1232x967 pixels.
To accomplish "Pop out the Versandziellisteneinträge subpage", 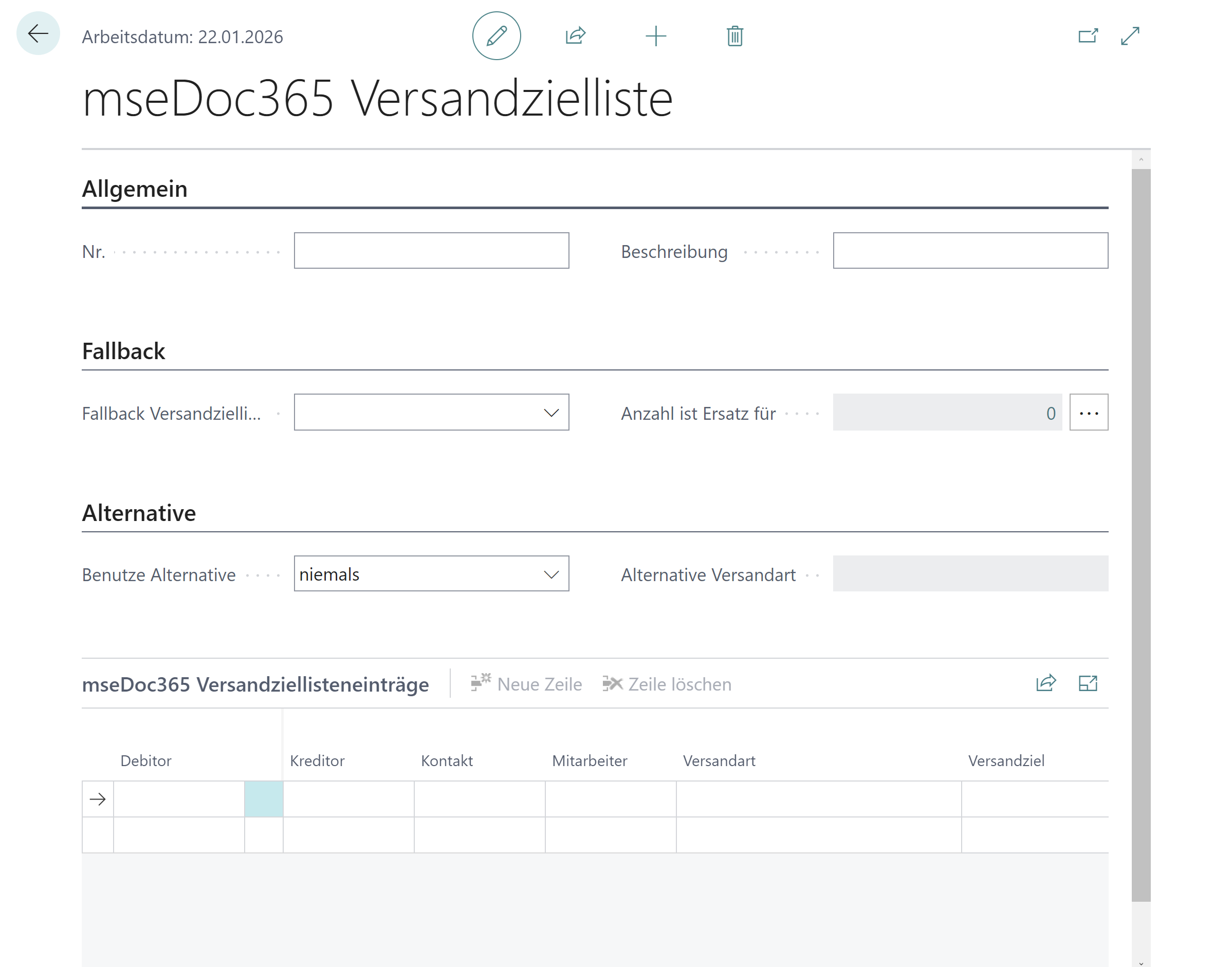I will tap(1087, 683).
